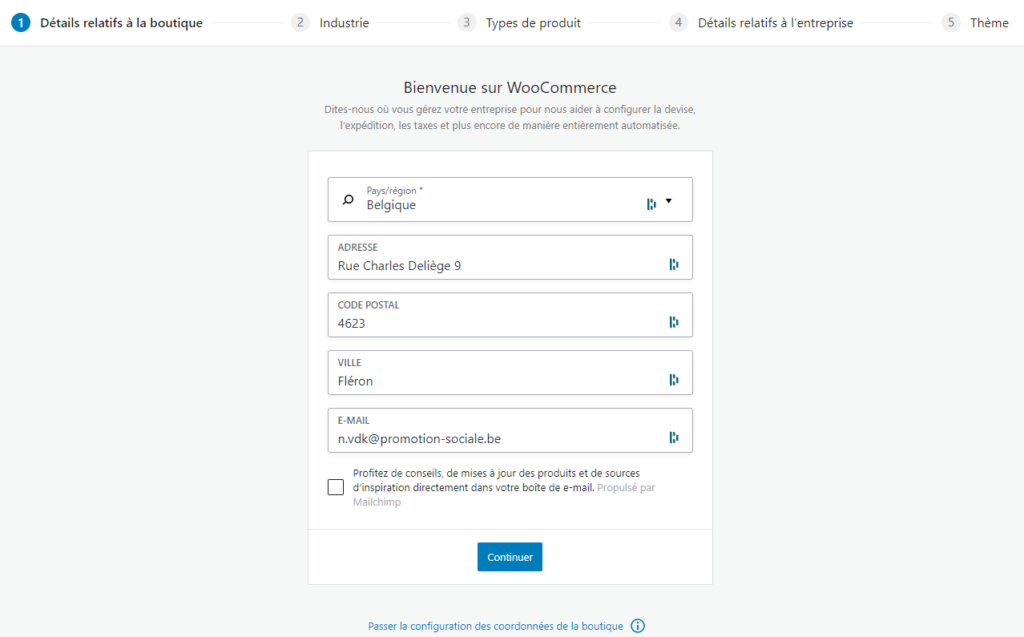The image size is (1024, 637).
Task: Click the step 1 circle icon
Action: 21,23
